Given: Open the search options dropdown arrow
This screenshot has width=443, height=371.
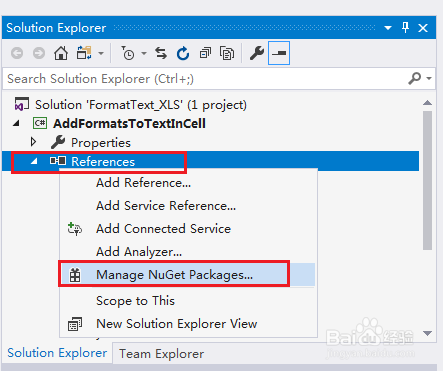Looking at the screenshot, I should (x=429, y=79).
